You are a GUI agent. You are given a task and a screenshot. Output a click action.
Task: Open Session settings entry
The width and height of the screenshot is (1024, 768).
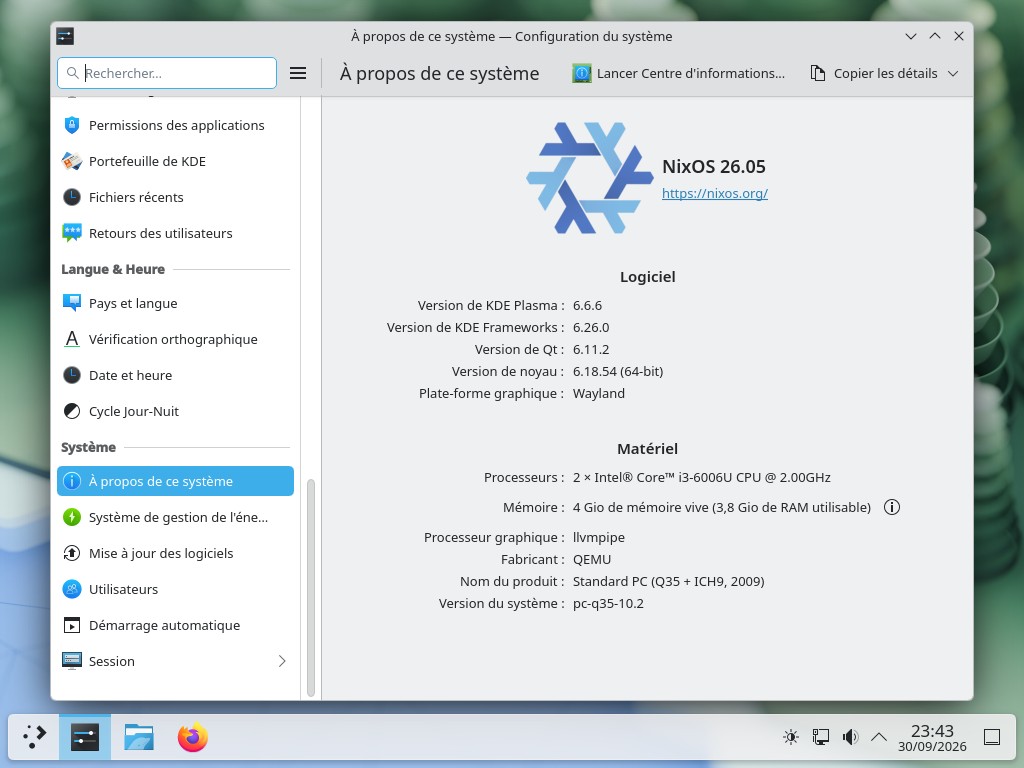175,662
